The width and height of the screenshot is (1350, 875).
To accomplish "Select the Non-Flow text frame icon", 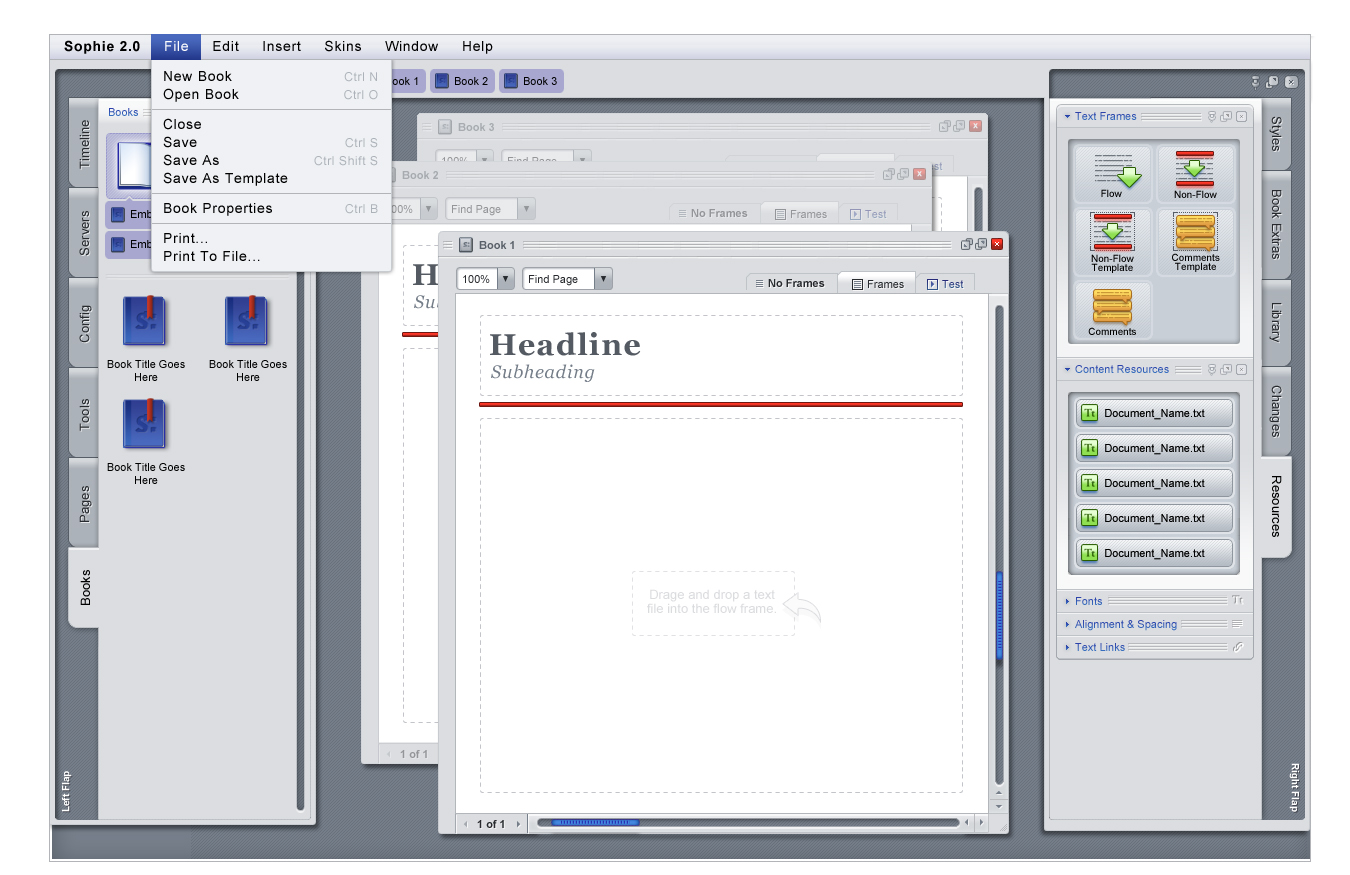I will tap(1195, 175).
